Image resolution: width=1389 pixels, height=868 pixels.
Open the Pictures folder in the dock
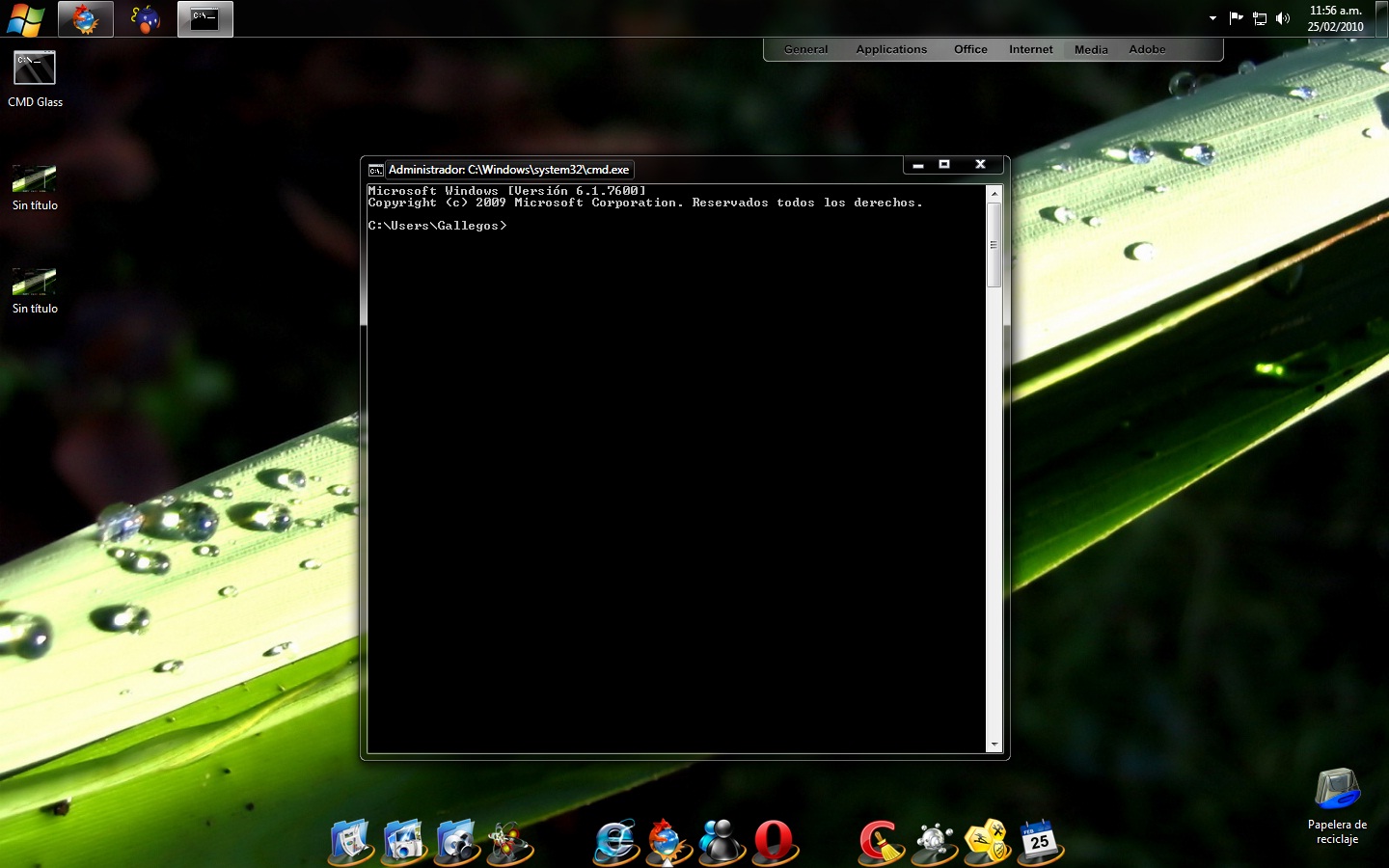404,841
